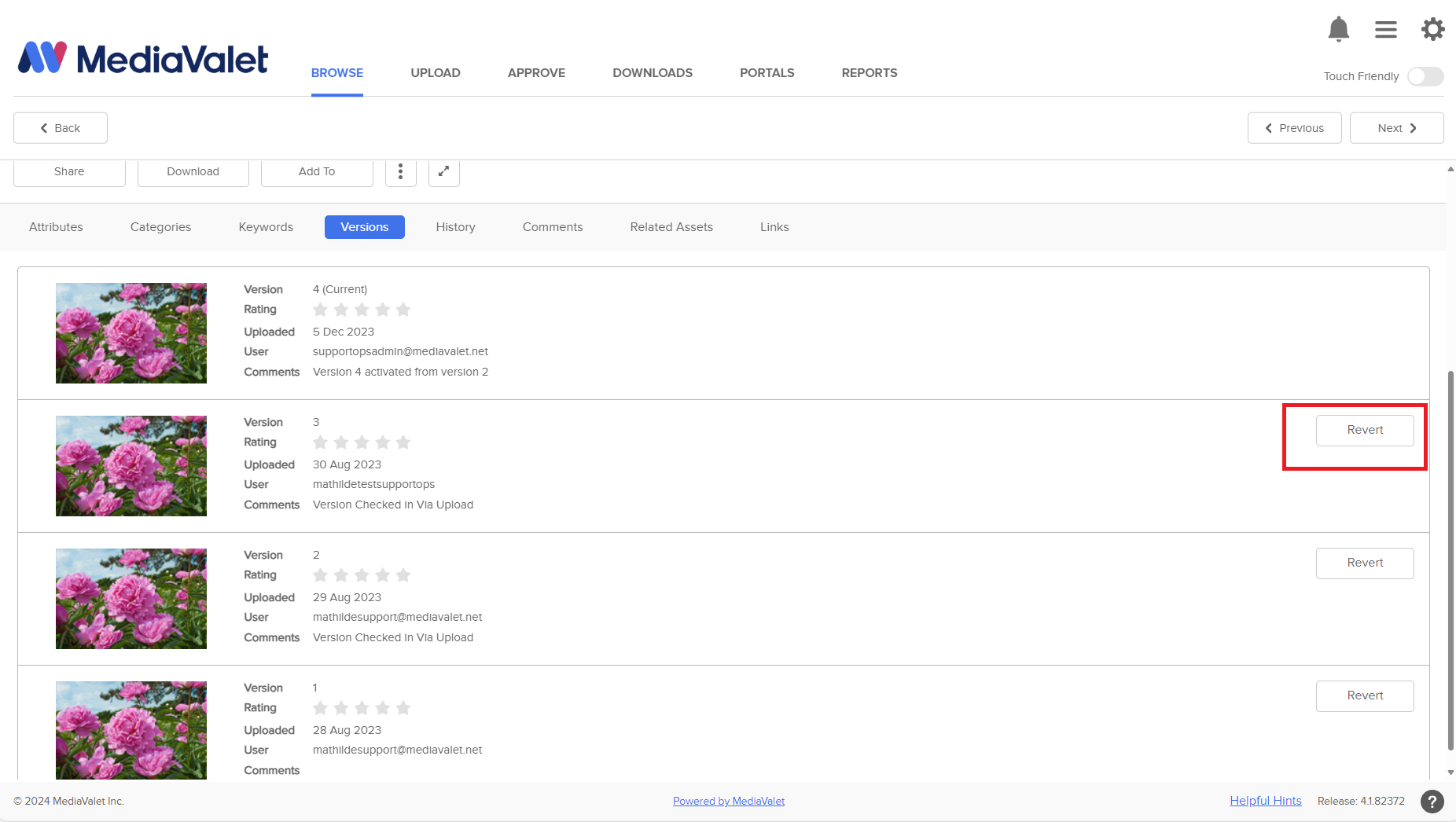Click the Add To button
This screenshot has width=1456, height=822.
(x=317, y=171)
